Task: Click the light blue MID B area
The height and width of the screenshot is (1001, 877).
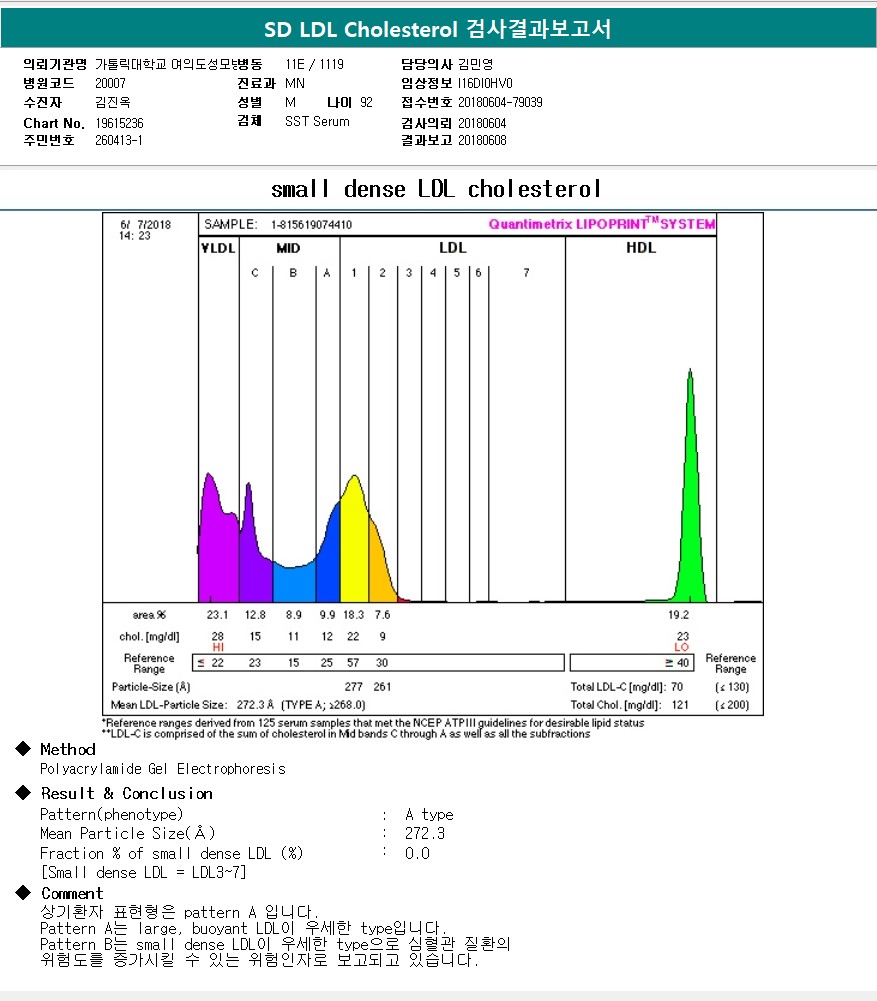Action: pyautogui.click(x=294, y=584)
